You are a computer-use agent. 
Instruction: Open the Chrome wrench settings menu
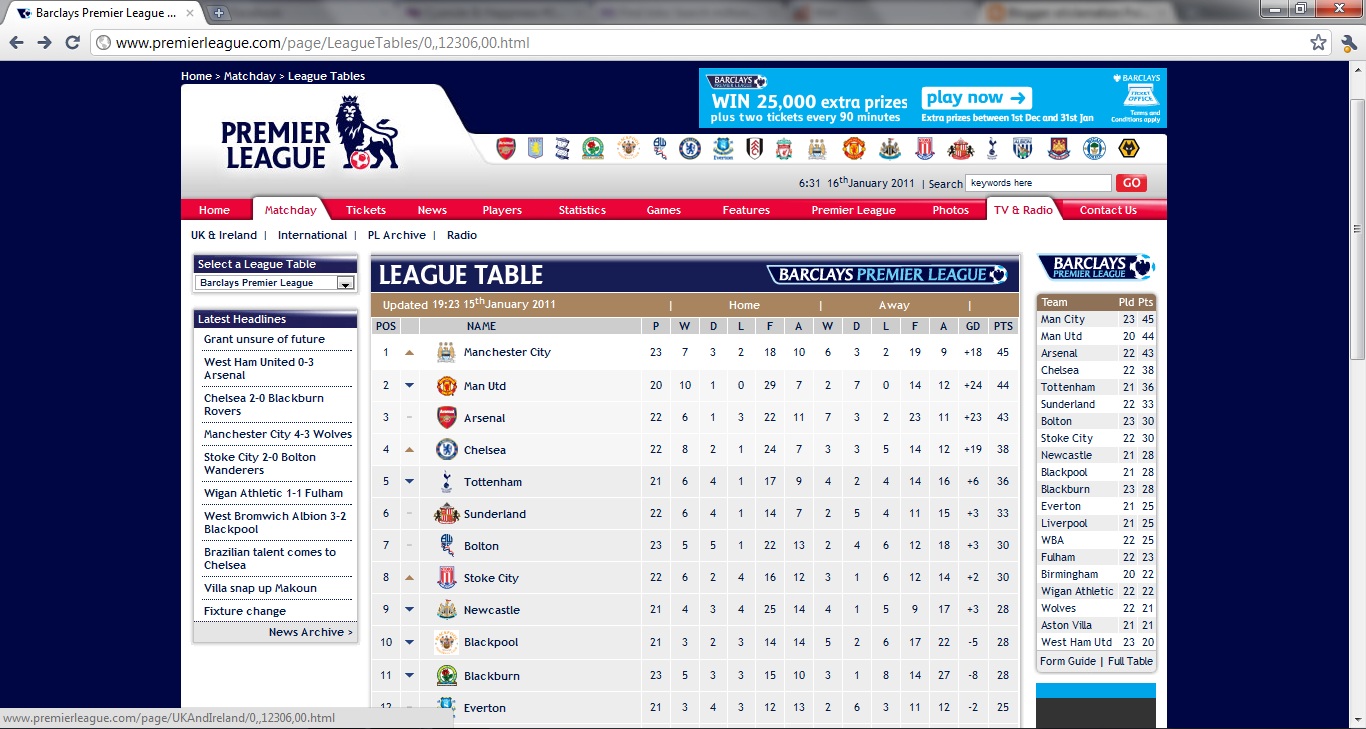click(x=1349, y=43)
